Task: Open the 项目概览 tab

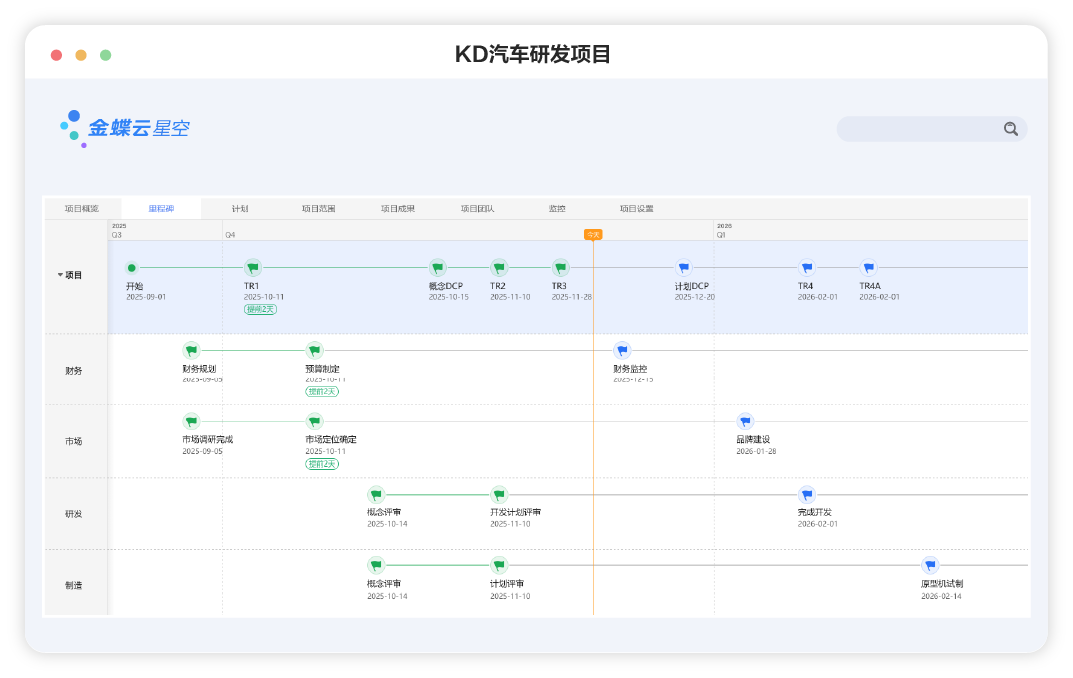Action: point(84,208)
